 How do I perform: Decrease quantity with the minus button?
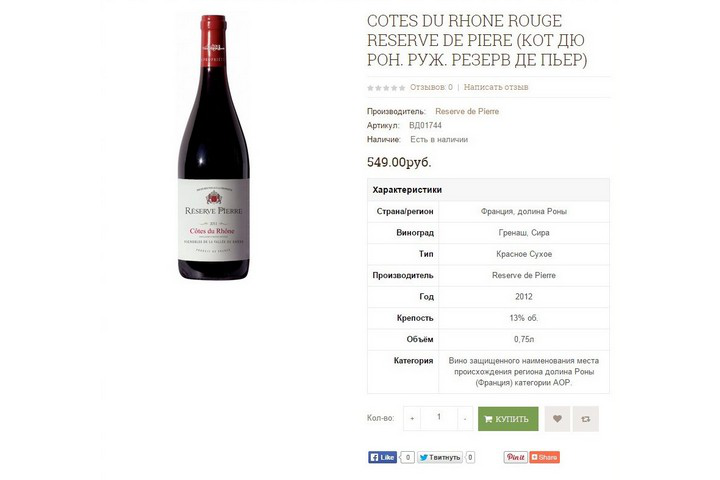click(465, 418)
